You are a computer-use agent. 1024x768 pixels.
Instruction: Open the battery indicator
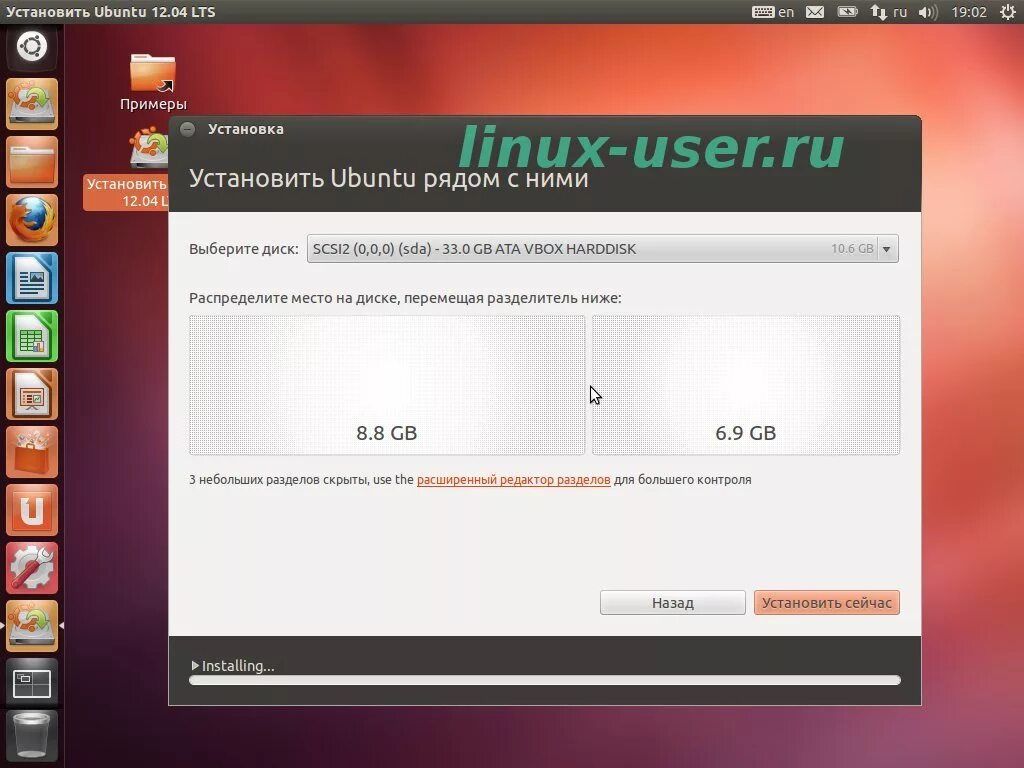point(847,12)
